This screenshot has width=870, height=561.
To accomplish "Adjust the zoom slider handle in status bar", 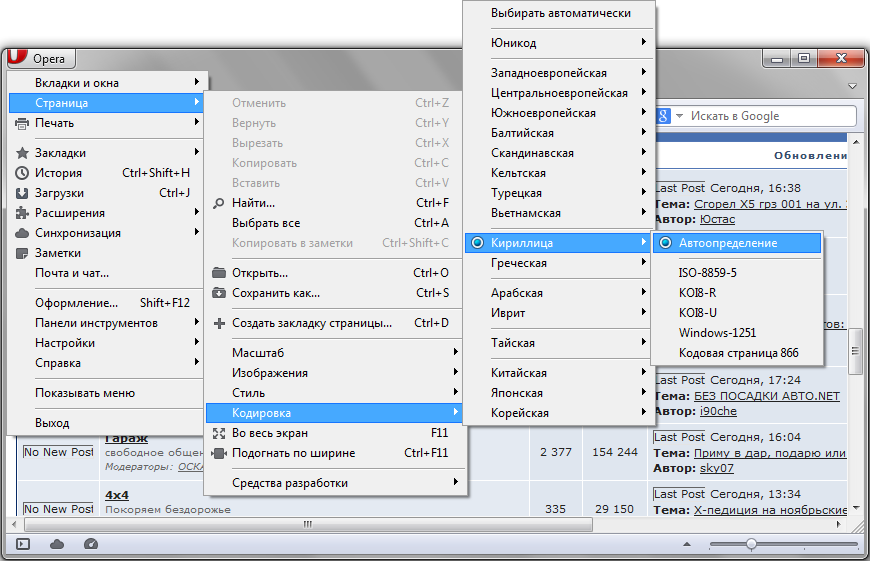I will 751,544.
